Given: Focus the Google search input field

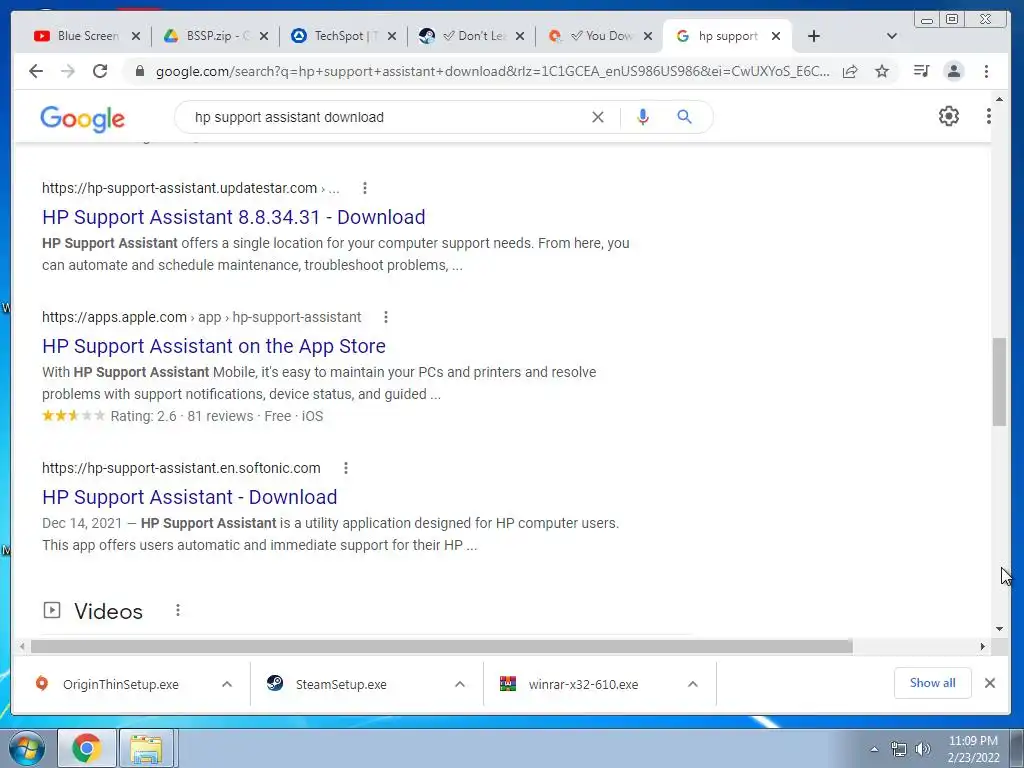Looking at the screenshot, I should point(389,117).
